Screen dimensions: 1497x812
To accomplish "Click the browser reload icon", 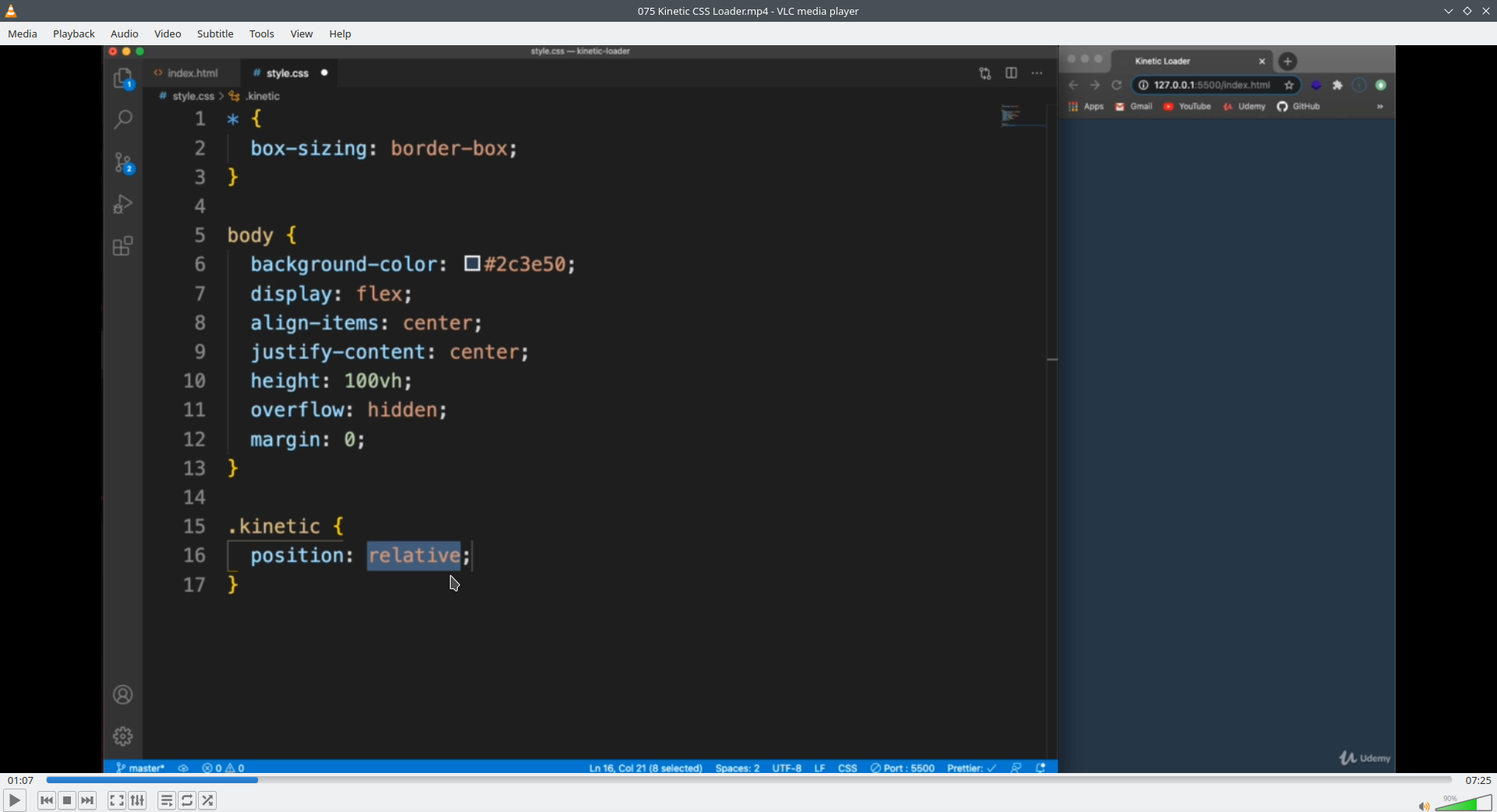I will (x=1117, y=85).
